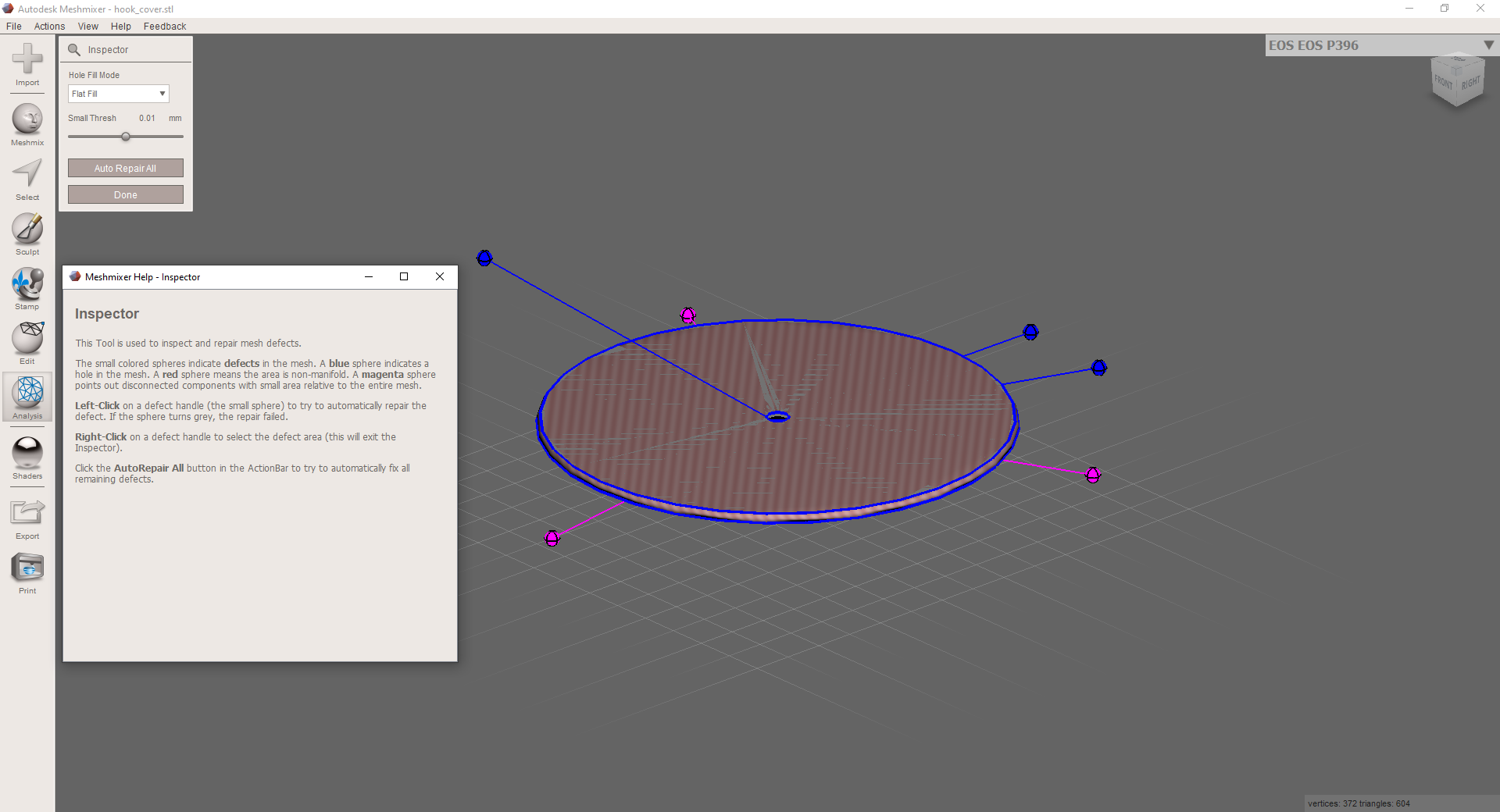
Task: Click the view orientation cube
Action: coord(1456,80)
